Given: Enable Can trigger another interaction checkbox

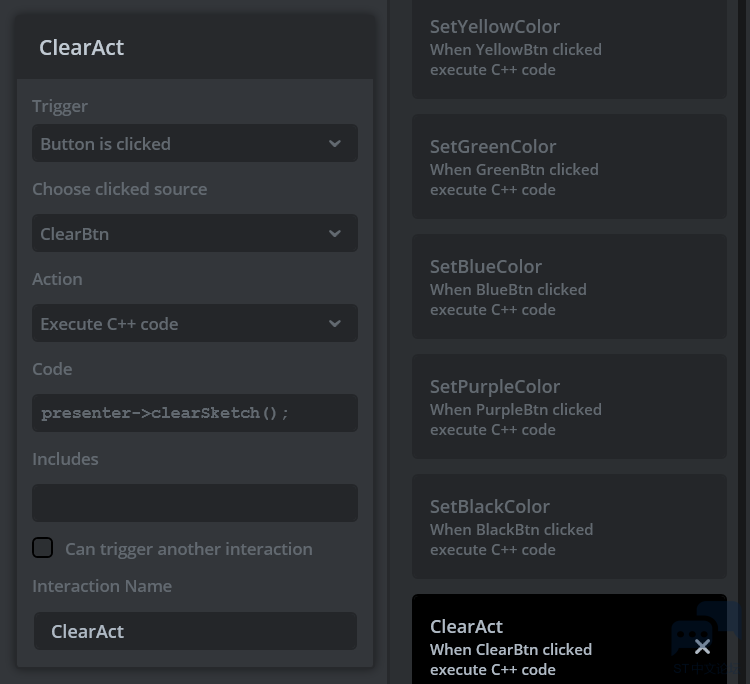Looking at the screenshot, I should (x=43, y=548).
